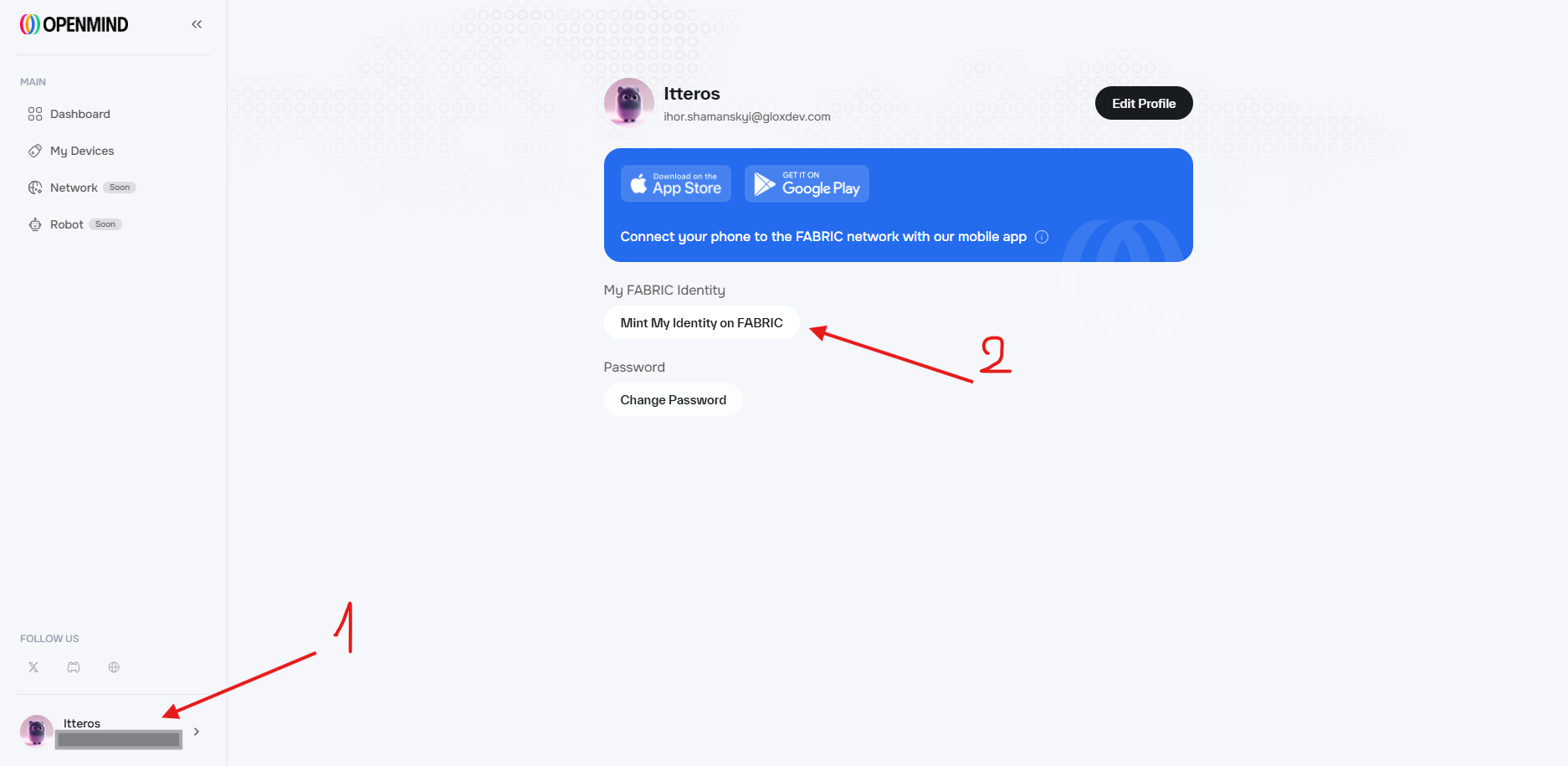
Task: Open the Google Play badge
Action: (x=807, y=183)
